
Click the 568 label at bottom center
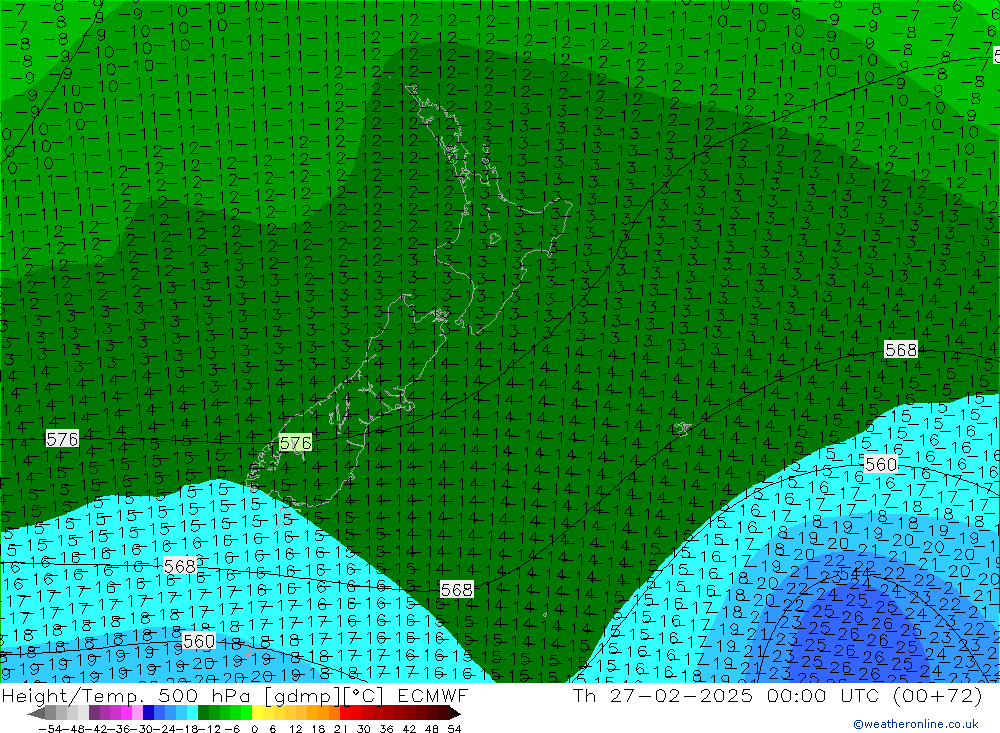[x=457, y=589]
